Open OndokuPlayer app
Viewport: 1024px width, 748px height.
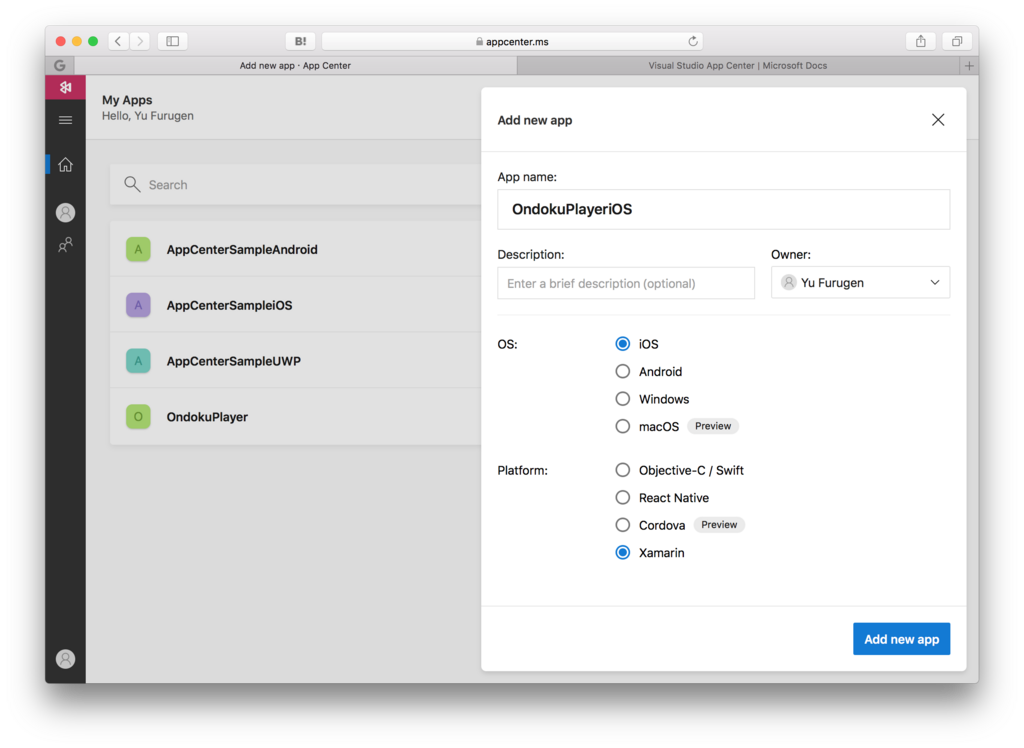point(296,417)
